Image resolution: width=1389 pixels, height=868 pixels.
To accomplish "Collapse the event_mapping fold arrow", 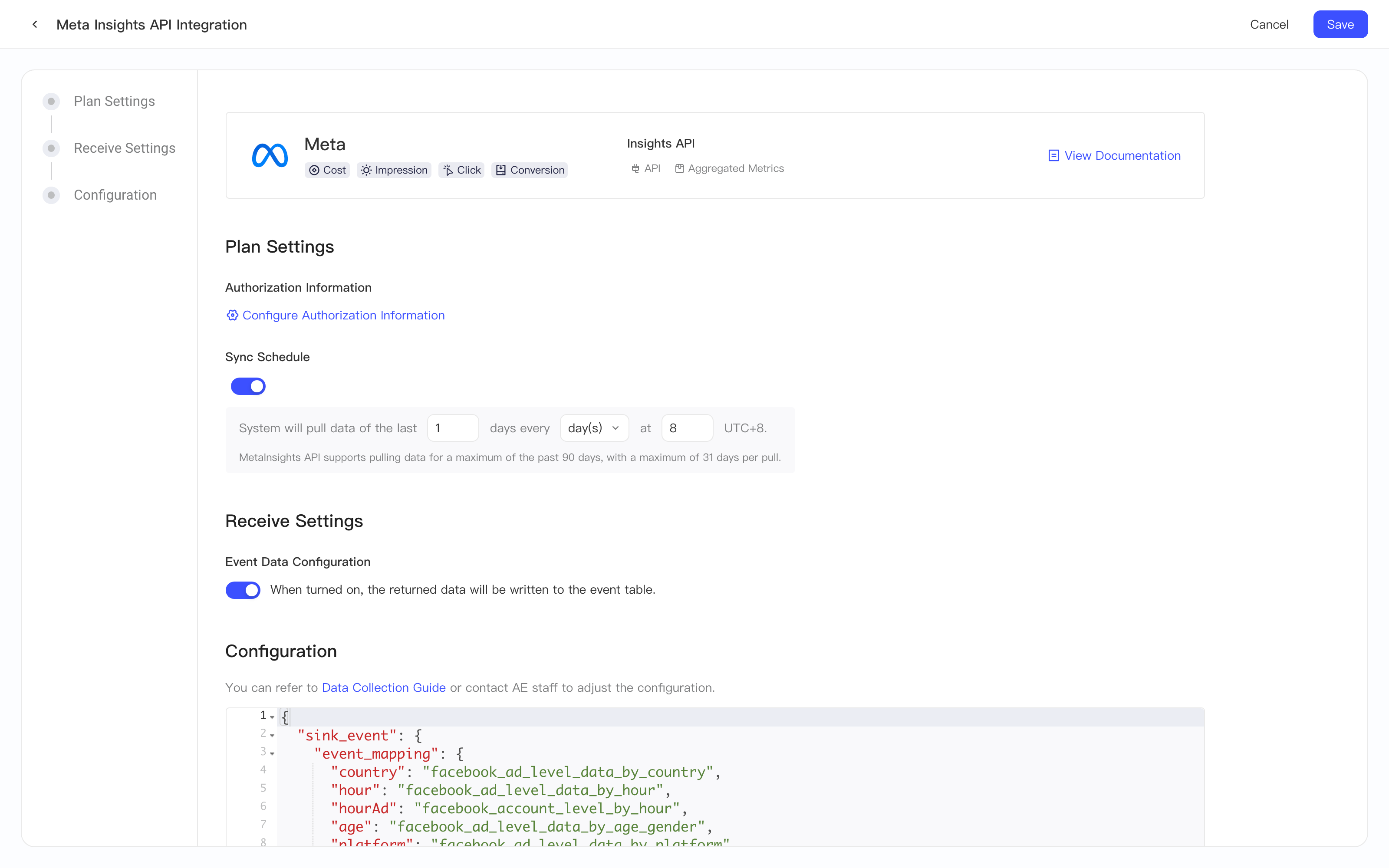I will [x=272, y=754].
